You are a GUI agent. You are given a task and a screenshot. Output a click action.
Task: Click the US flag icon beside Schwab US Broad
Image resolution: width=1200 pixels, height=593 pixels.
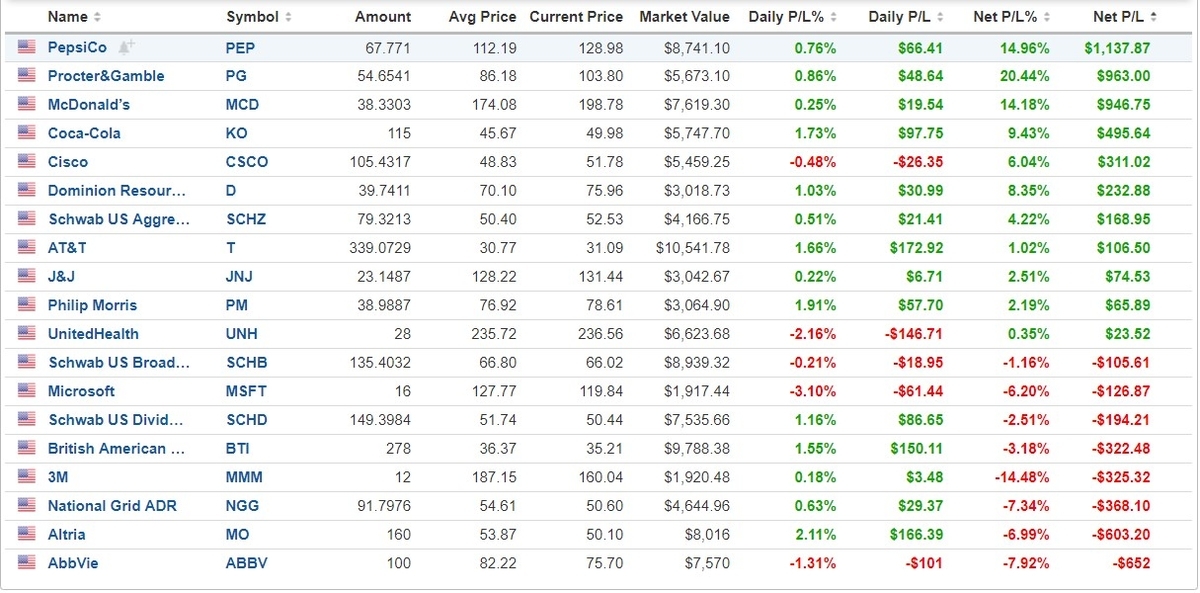(26, 363)
